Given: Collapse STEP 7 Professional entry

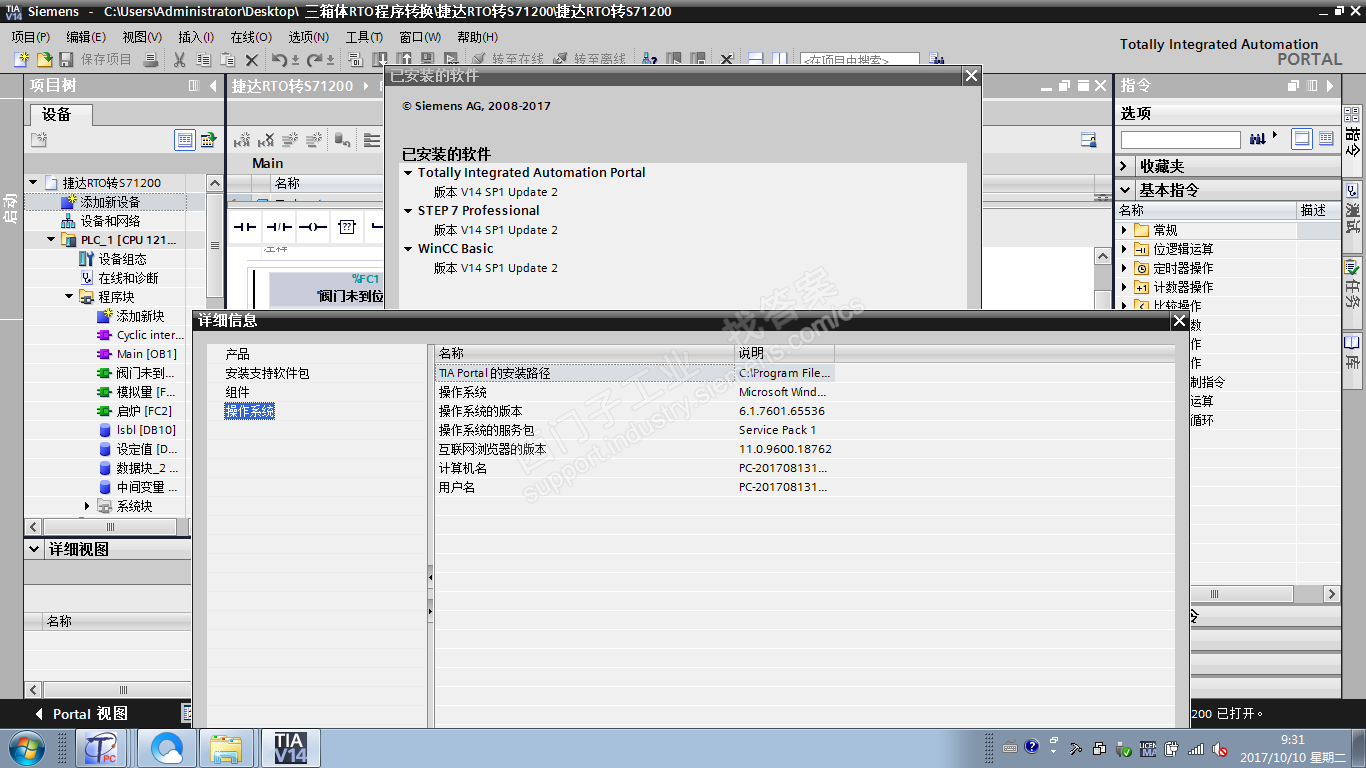Looking at the screenshot, I should coord(408,211).
